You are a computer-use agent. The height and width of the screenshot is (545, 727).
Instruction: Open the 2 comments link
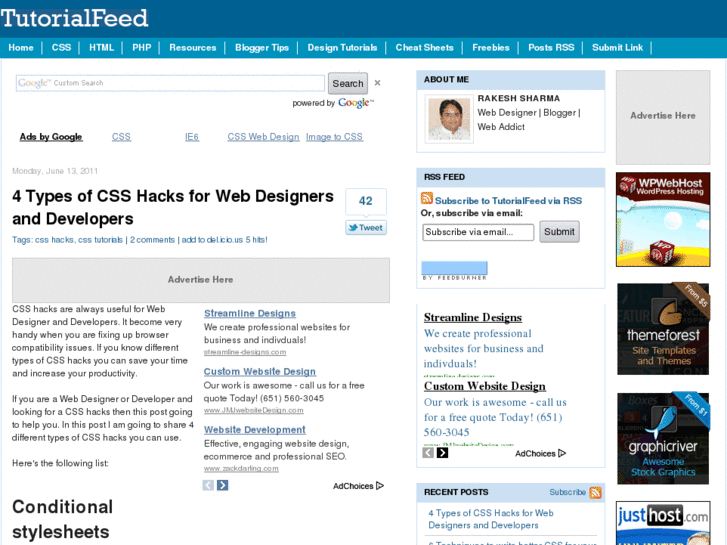tap(152, 240)
